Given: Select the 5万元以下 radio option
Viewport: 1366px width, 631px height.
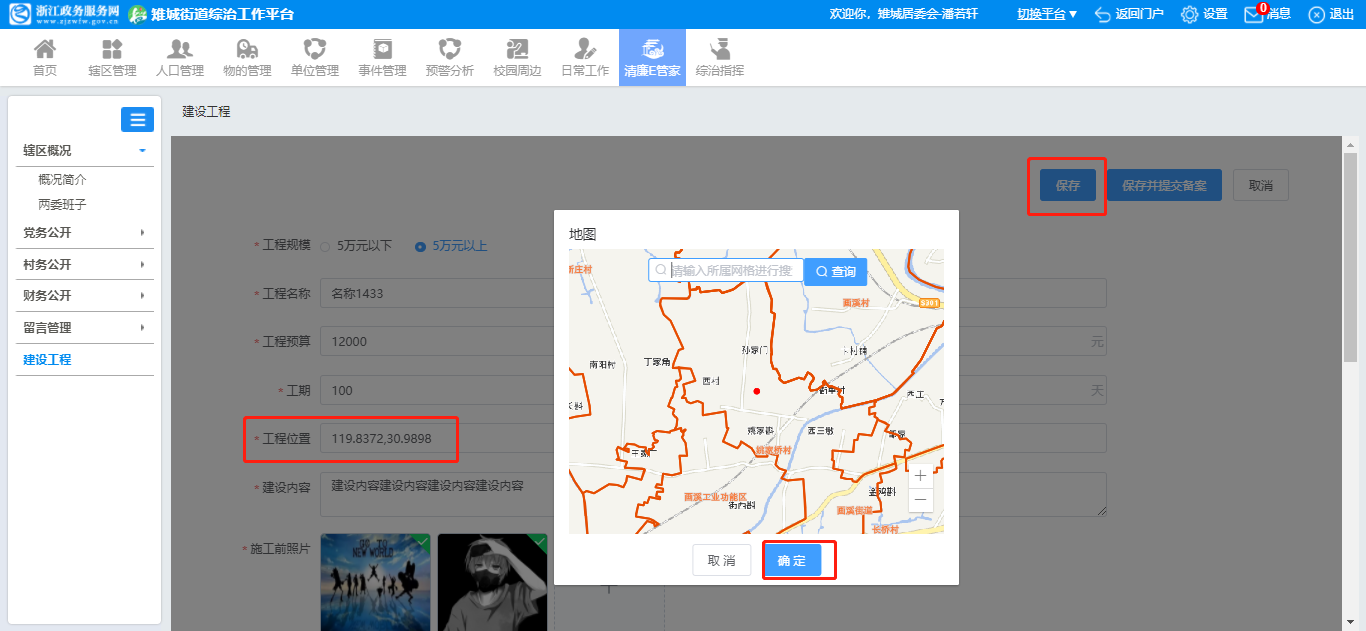Looking at the screenshot, I should pyautogui.click(x=325, y=246).
